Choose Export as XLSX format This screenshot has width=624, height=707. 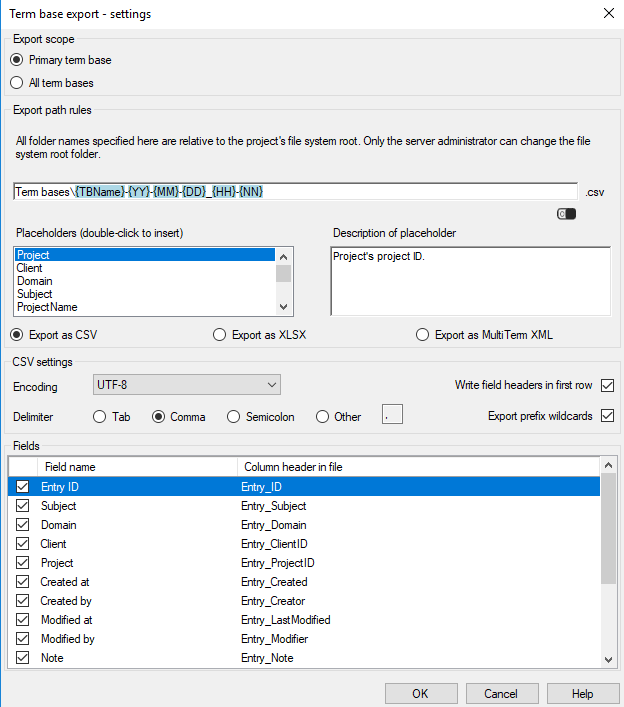coord(220,335)
